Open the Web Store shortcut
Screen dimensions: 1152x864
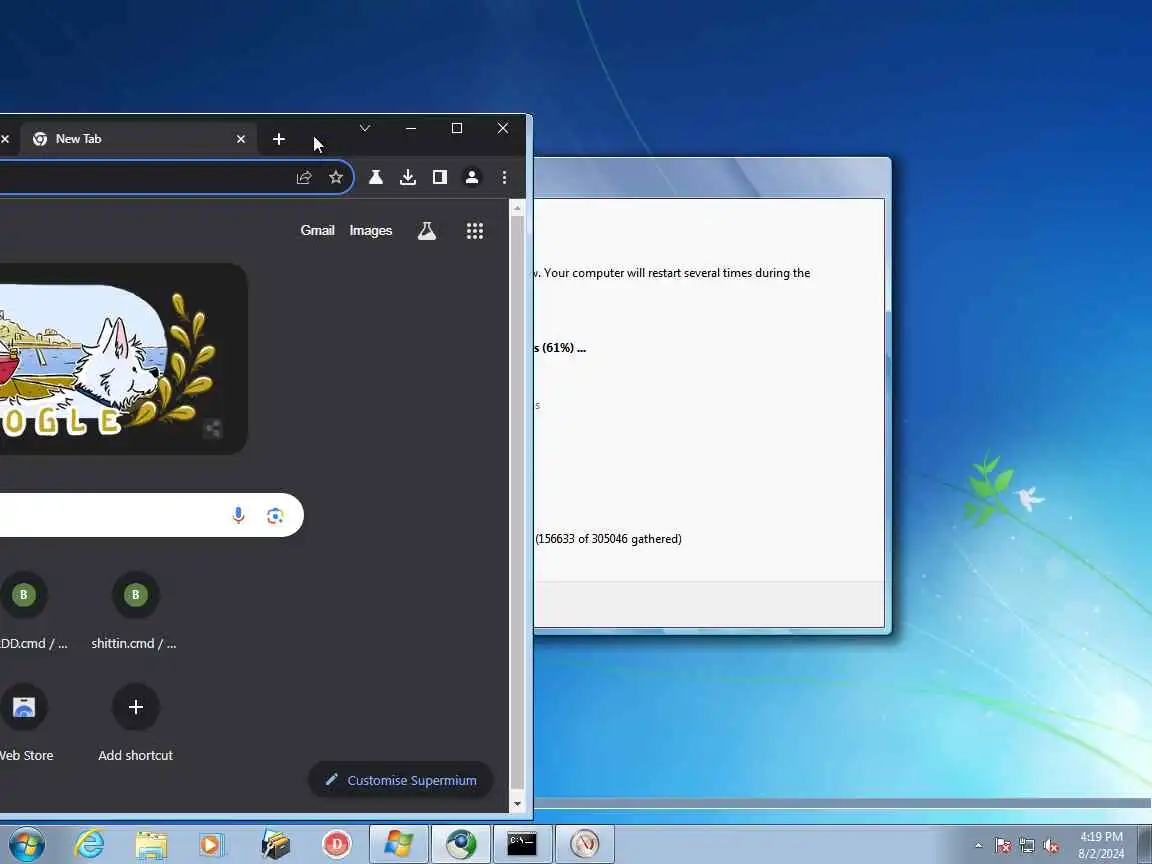click(24, 723)
